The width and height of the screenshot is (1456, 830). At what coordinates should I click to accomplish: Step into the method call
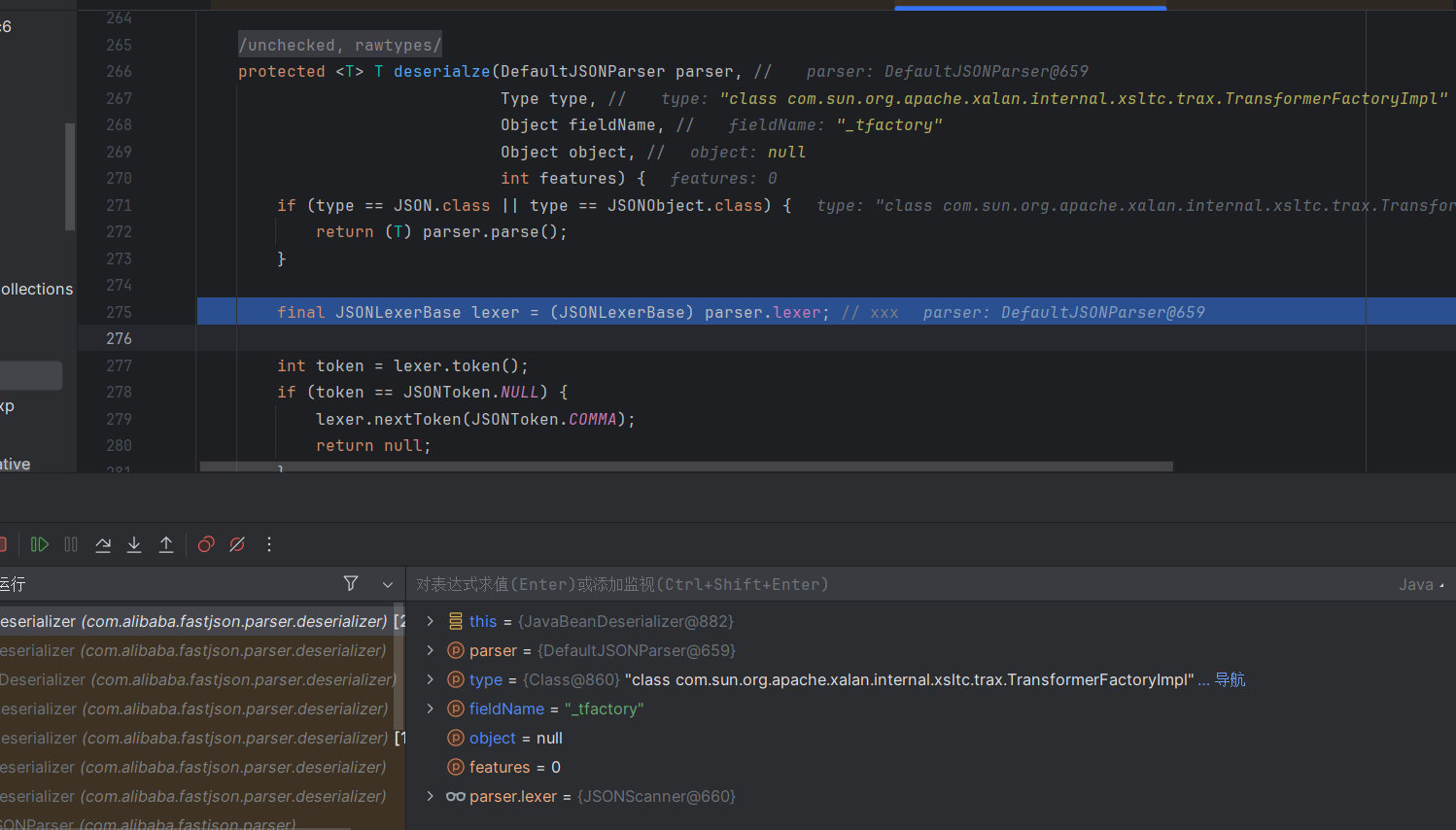coord(134,544)
